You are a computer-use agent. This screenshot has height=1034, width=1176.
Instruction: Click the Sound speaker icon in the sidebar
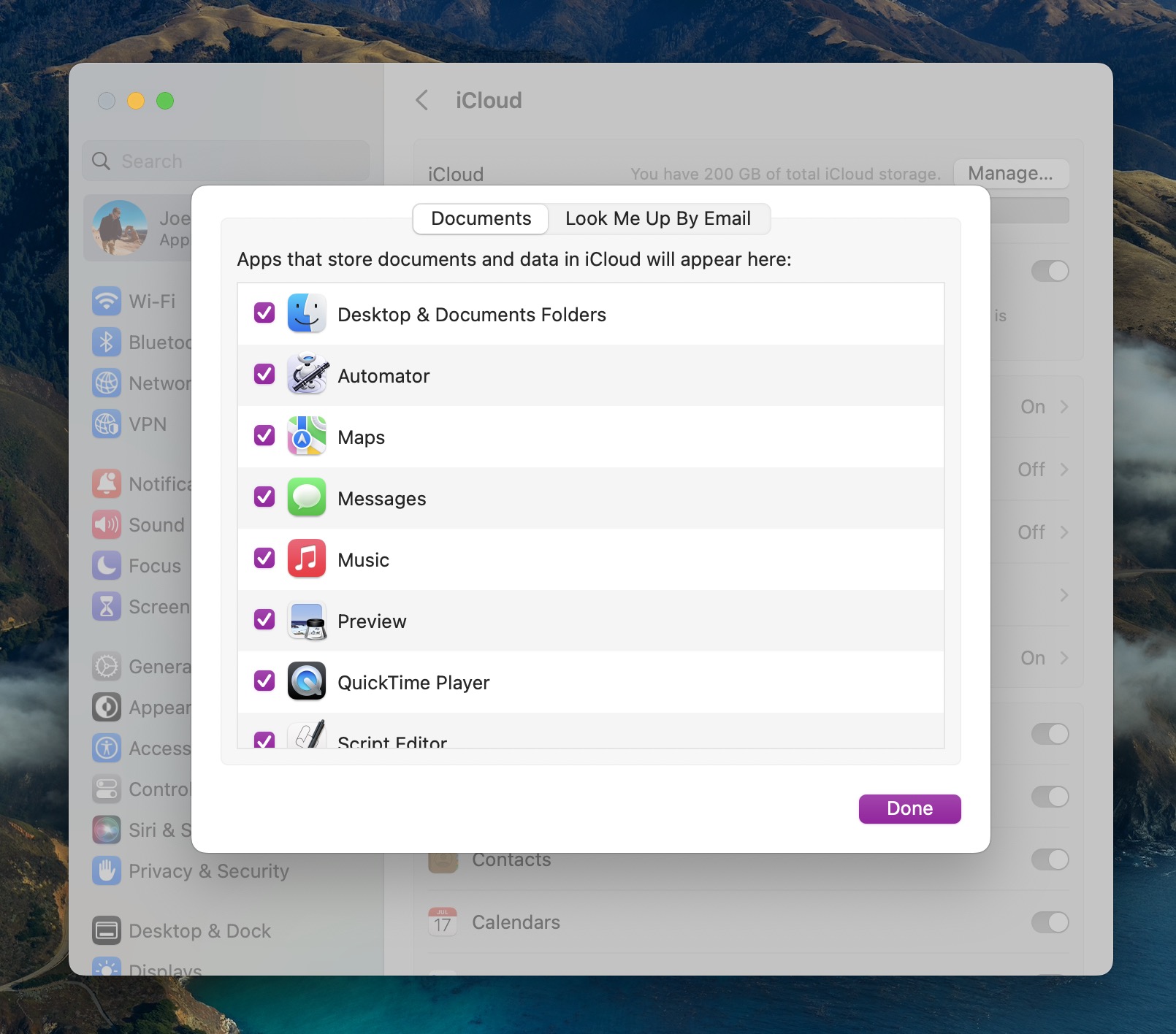[x=107, y=524]
